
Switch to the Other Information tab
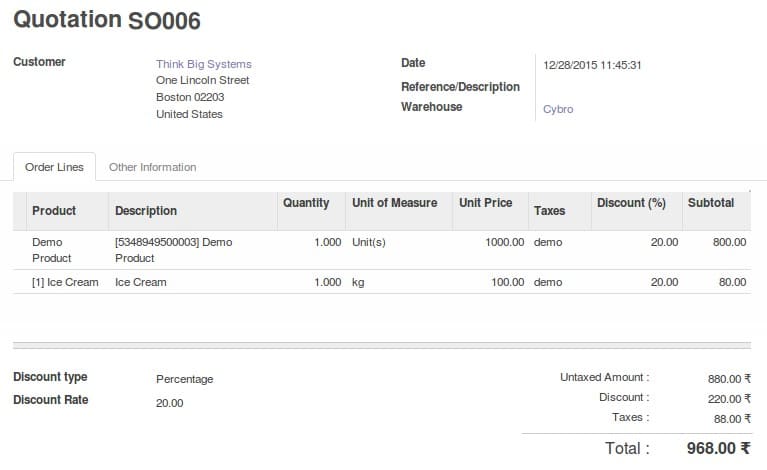[152, 167]
